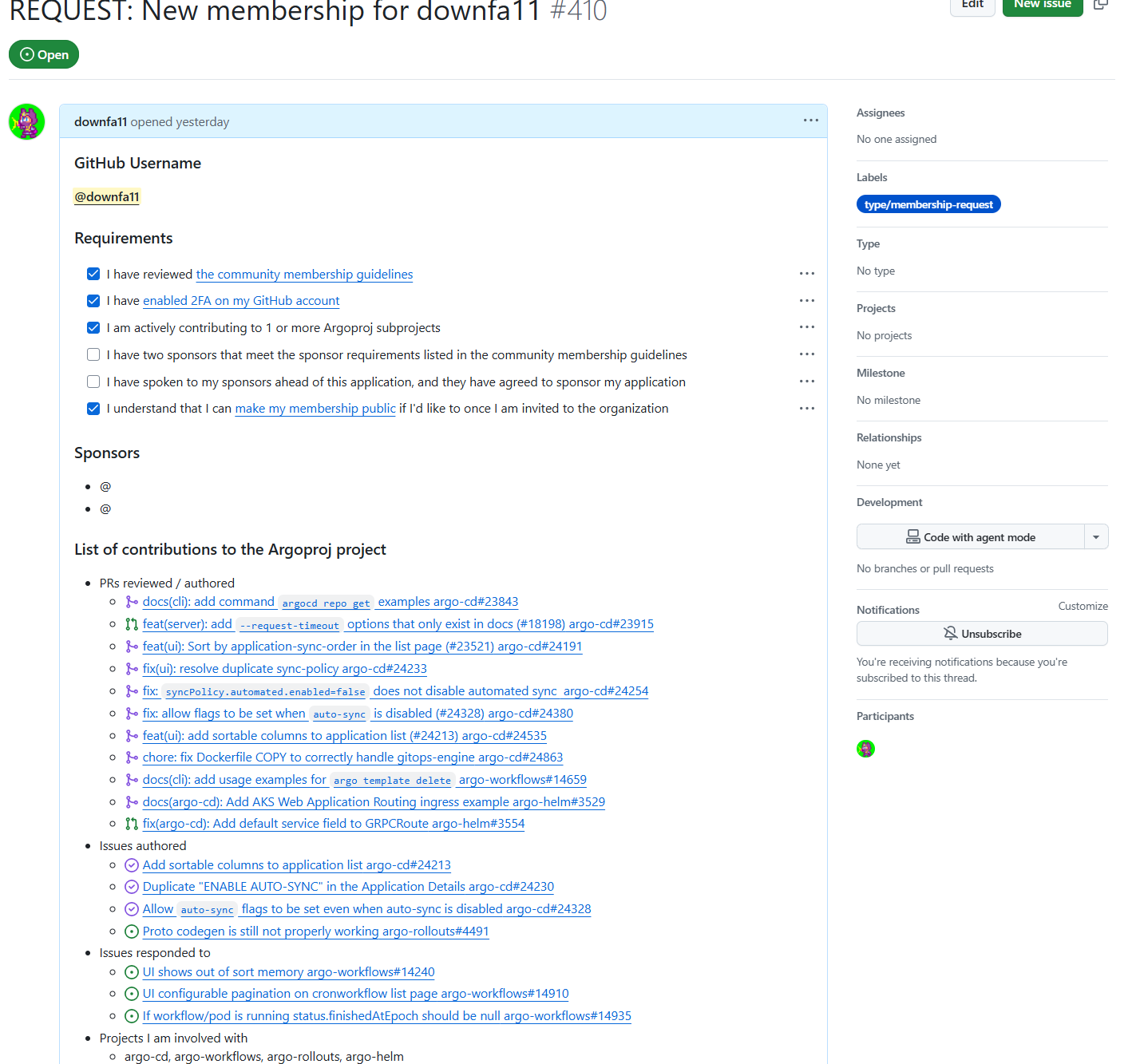Screen dimensions: 1144x1064
Task: Click the Code with agent mode button
Action: pyautogui.click(x=971, y=537)
